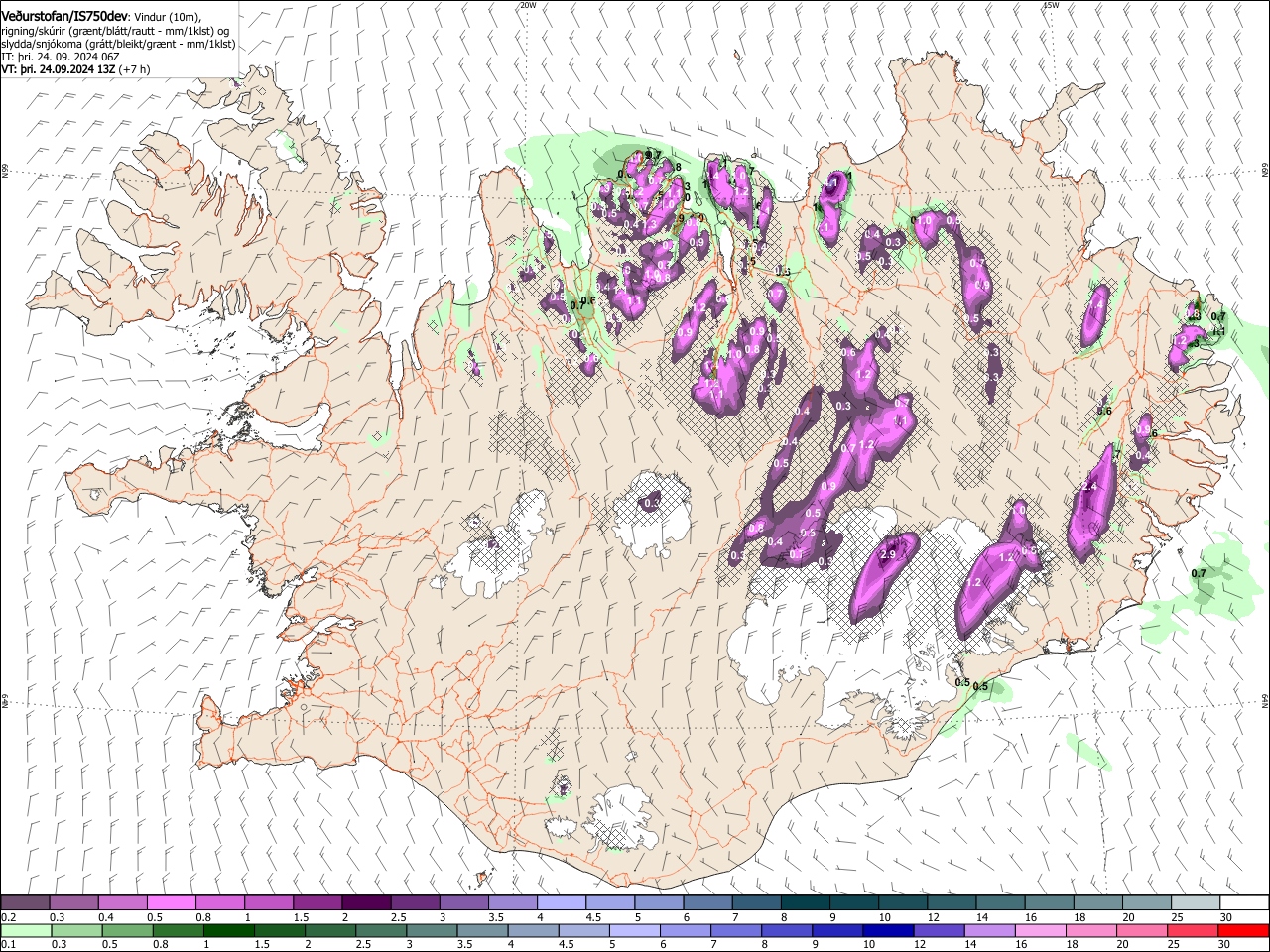Viewport: 1270px width, 952px height.
Task: Click the 'slydda/snjókoma' legend description line
Action: tap(118, 44)
